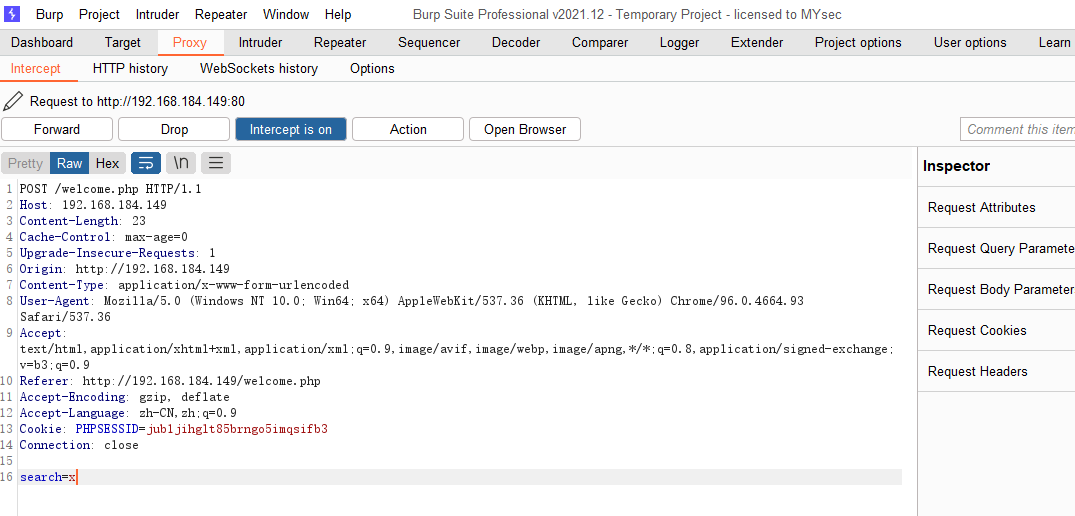Click the User-Agent header line
The width and height of the screenshot is (1075, 516).
[x=412, y=309]
